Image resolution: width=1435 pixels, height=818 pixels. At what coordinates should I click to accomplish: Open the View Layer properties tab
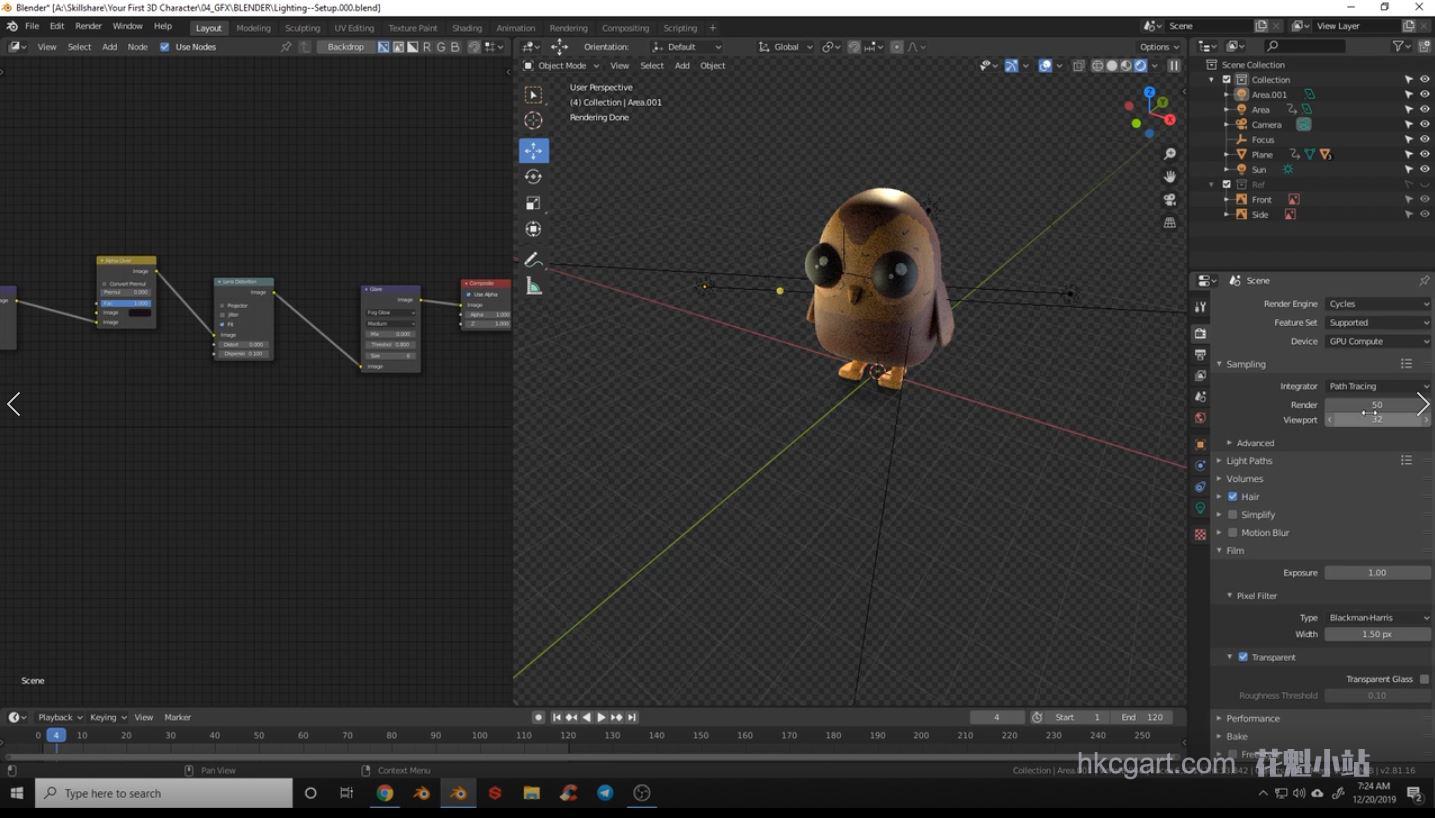pos(1200,375)
